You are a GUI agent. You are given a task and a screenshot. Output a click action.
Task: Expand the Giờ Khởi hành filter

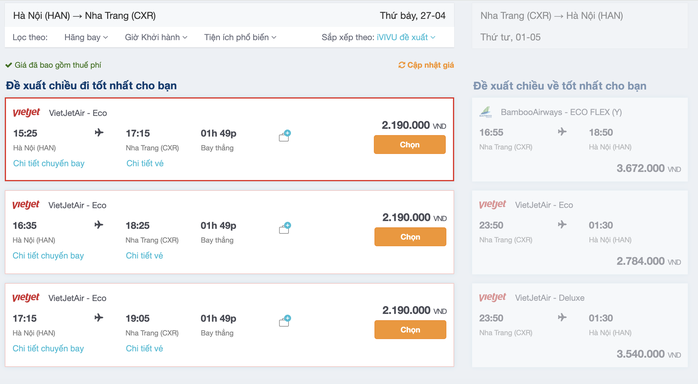tap(156, 37)
